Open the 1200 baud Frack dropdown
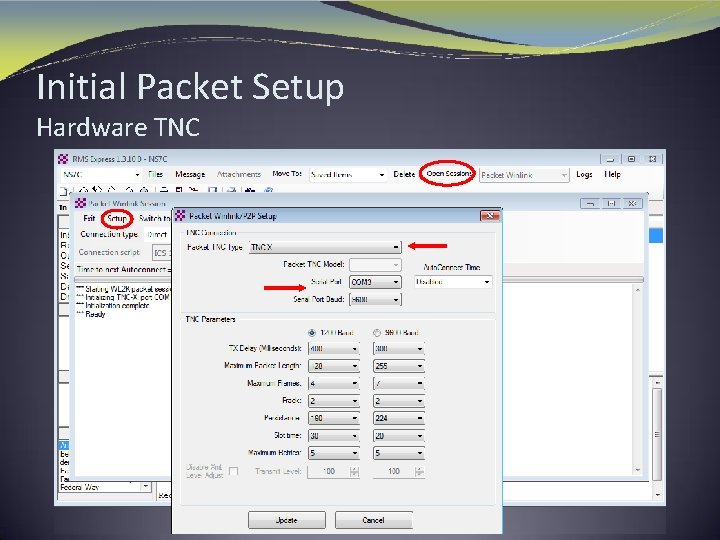 (354, 401)
